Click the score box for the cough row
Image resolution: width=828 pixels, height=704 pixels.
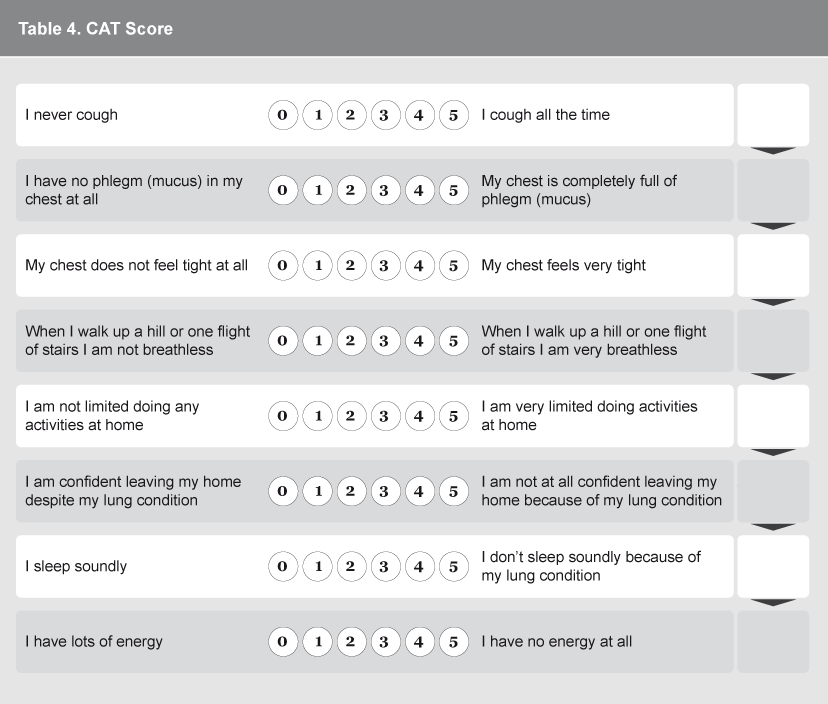pyautogui.click(x=772, y=115)
